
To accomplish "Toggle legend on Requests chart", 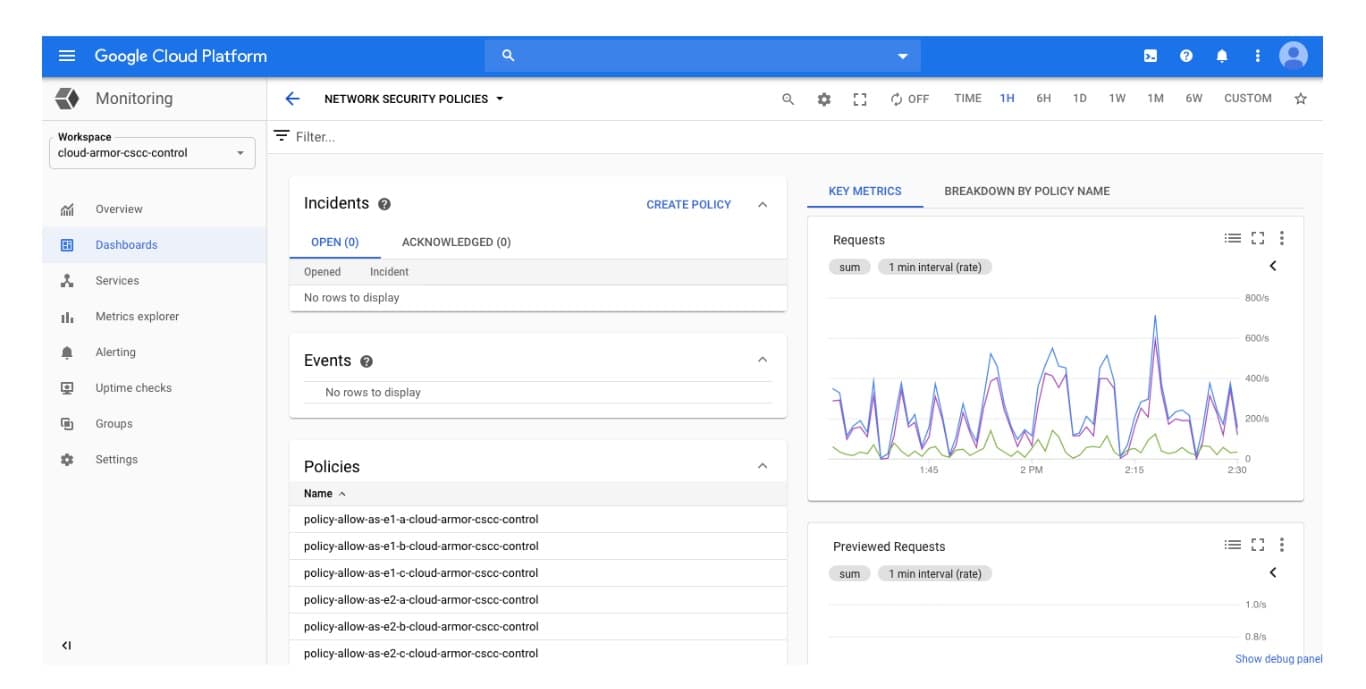I will (x=1233, y=238).
